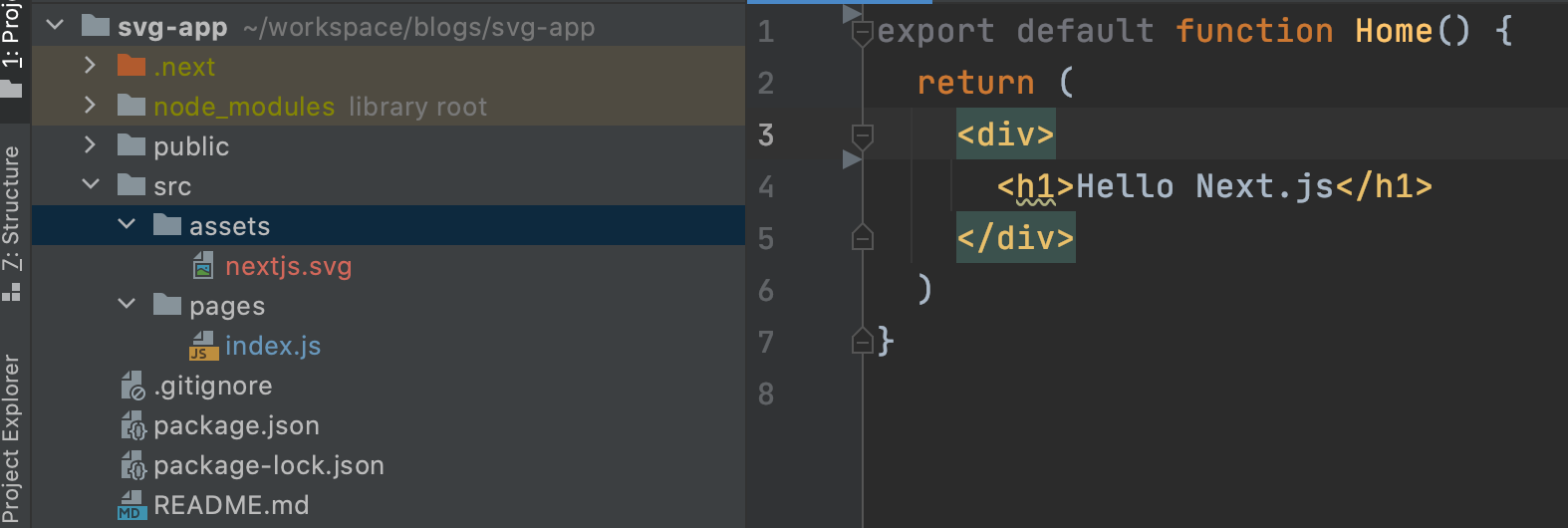This screenshot has width=1568, height=528.
Task: Click the README.md markdown file icon
Action: click(x=131, y=505)
